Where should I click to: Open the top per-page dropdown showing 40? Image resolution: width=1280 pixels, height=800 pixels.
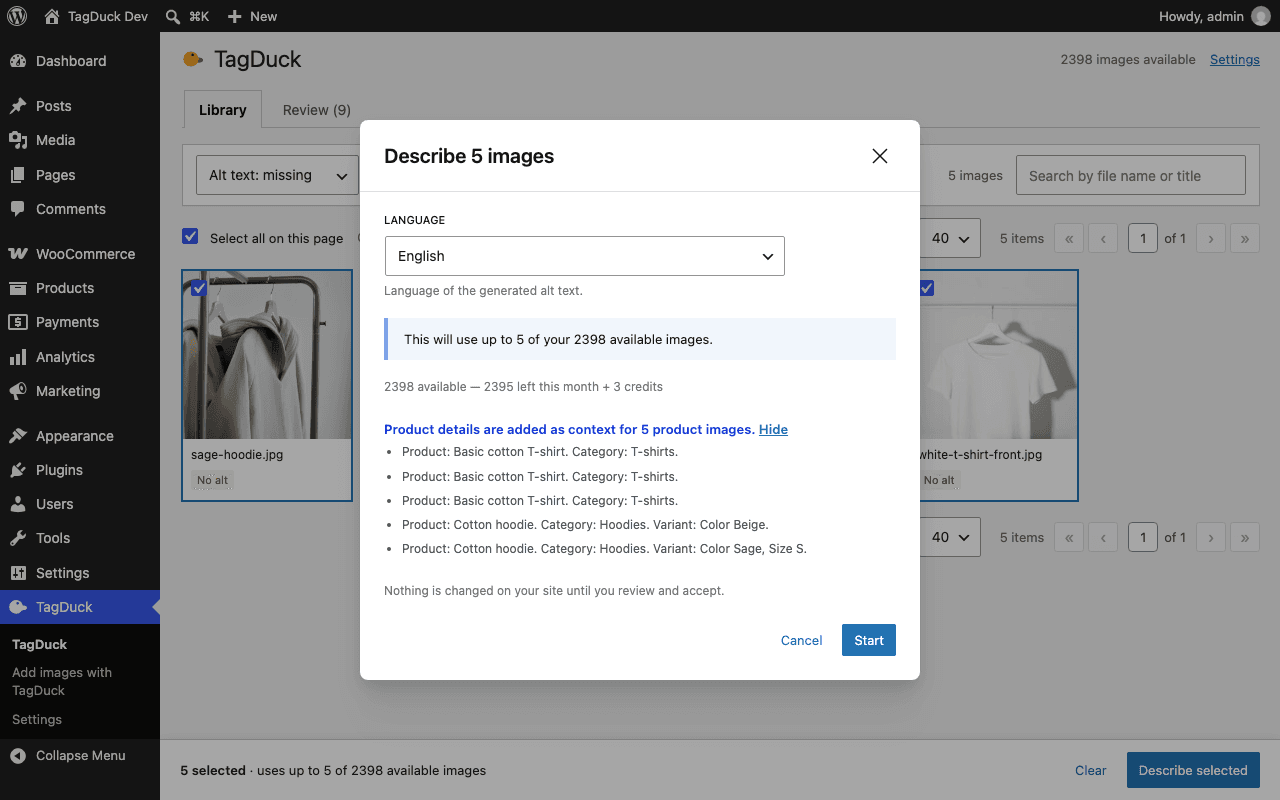coord(949,239)
